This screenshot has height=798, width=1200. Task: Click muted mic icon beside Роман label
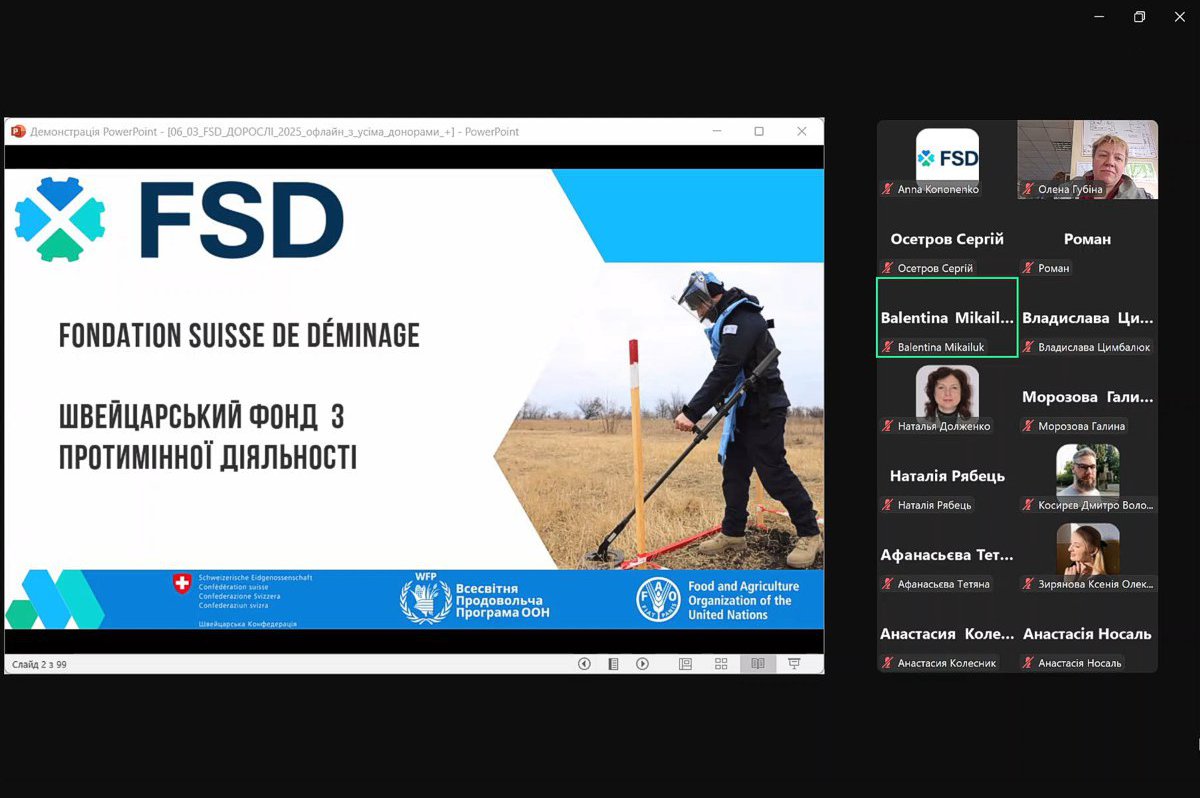(1028, 268)
